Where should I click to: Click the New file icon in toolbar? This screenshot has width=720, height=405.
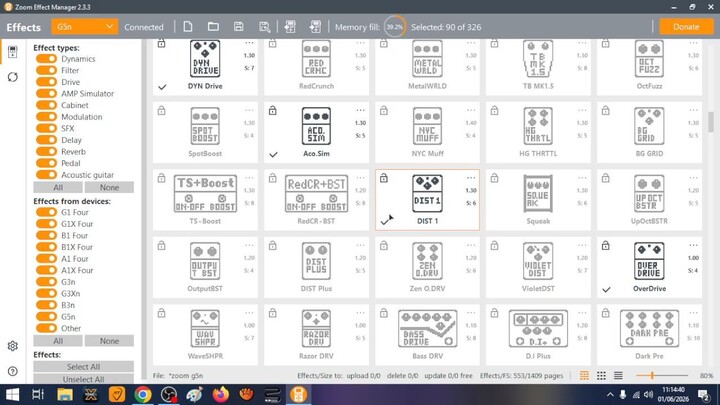[188, 27]
